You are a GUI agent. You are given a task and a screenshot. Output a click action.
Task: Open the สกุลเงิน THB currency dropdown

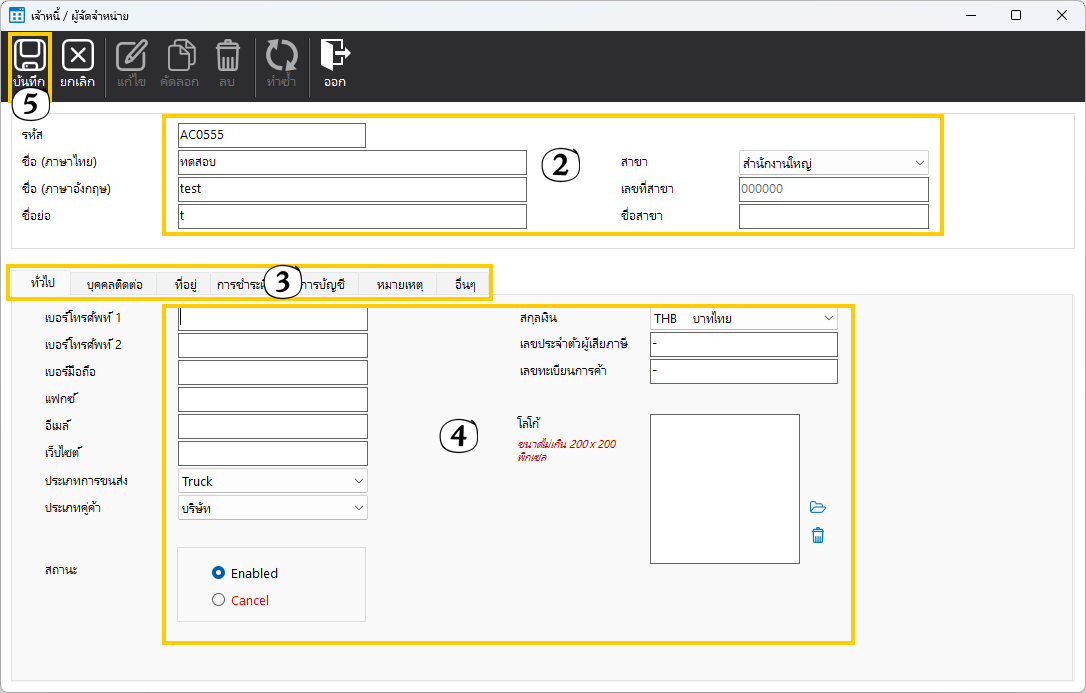743,318
